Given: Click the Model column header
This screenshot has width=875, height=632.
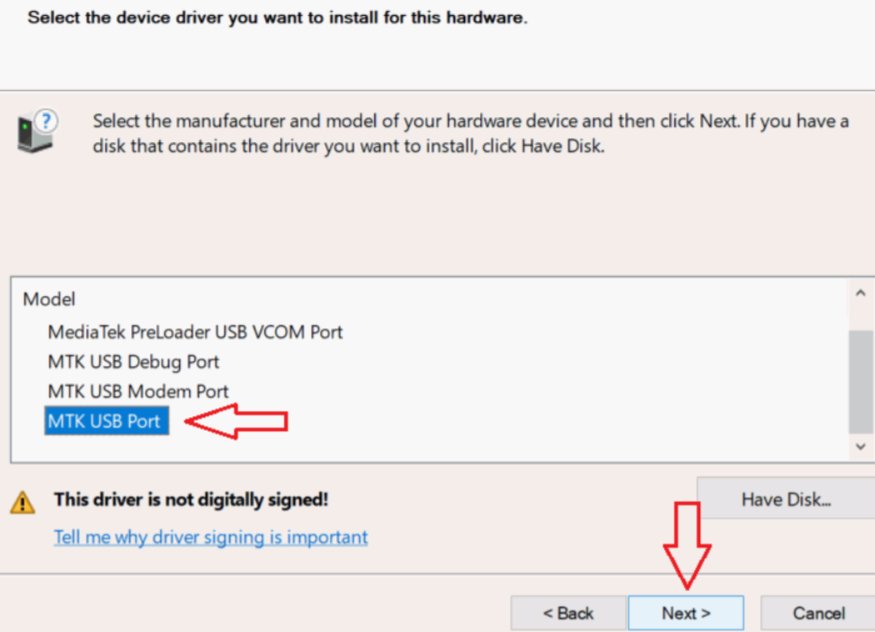Looking at the screenshot, I should click(49, 299).
